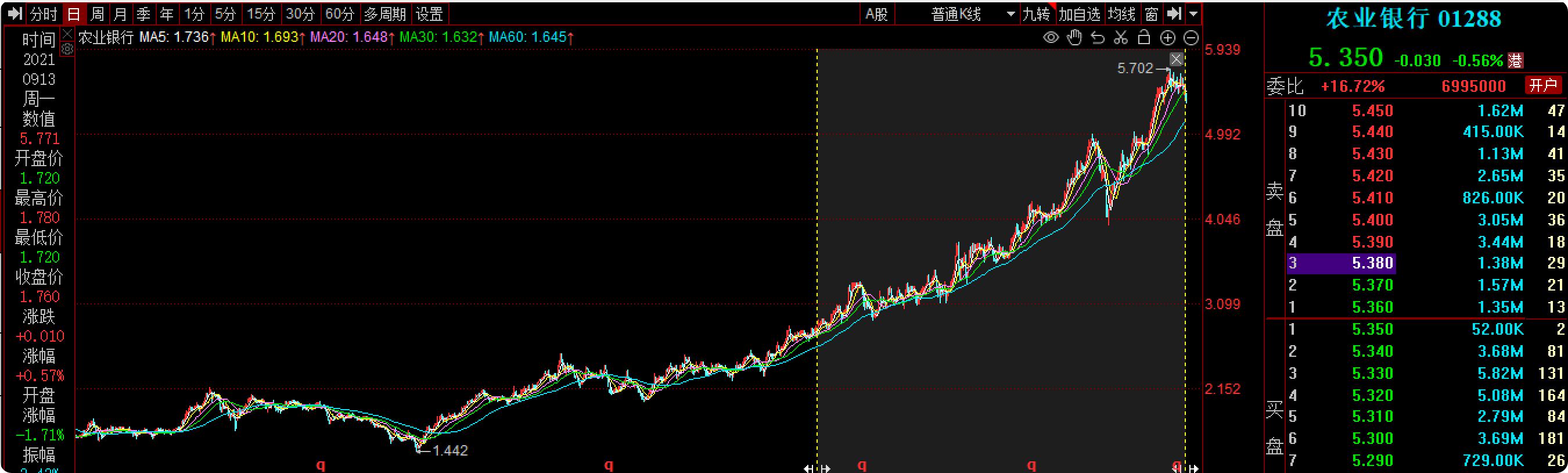Select buy level 1 price 5.350
This screenshot has width=1568, height=473.
tap(1373, 329)
